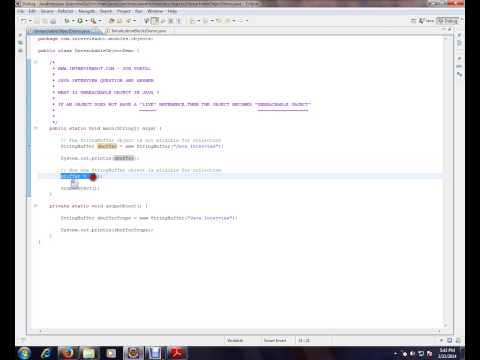Open the Run menu
The height and width of the screenshot is (360, 480).
click(139, 11)
